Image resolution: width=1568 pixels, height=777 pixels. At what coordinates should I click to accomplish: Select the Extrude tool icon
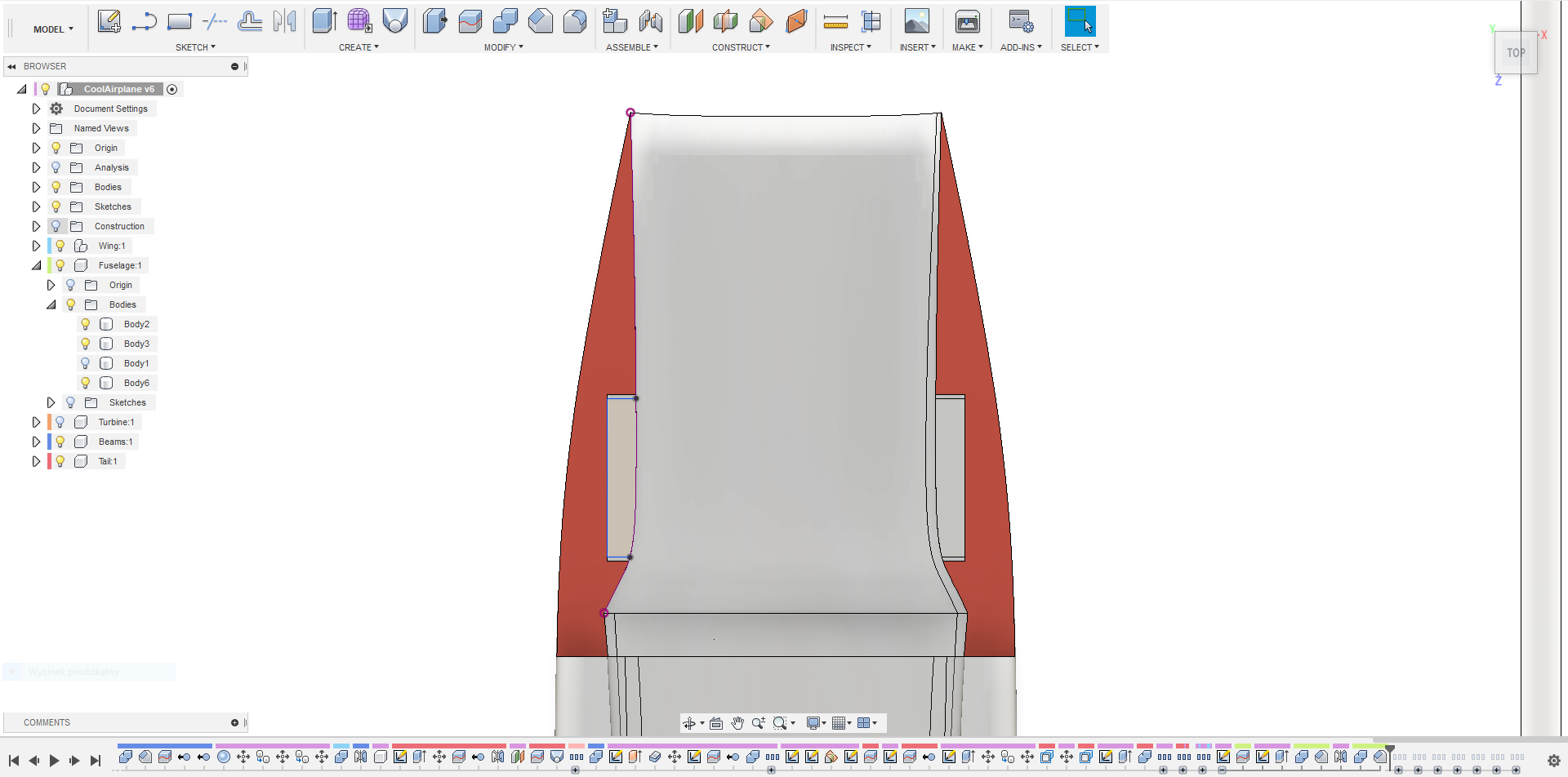tap(325, 21)
